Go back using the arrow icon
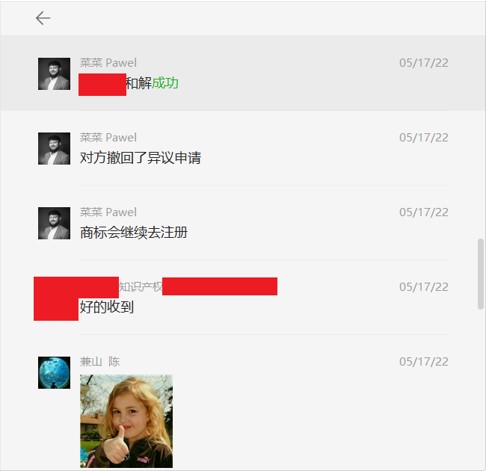The width and height of the screenshot is (486, 471). [43, 18]
